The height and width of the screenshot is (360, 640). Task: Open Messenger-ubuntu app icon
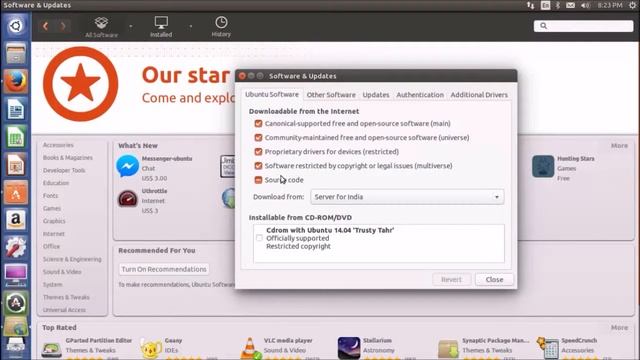click(127, 166)
